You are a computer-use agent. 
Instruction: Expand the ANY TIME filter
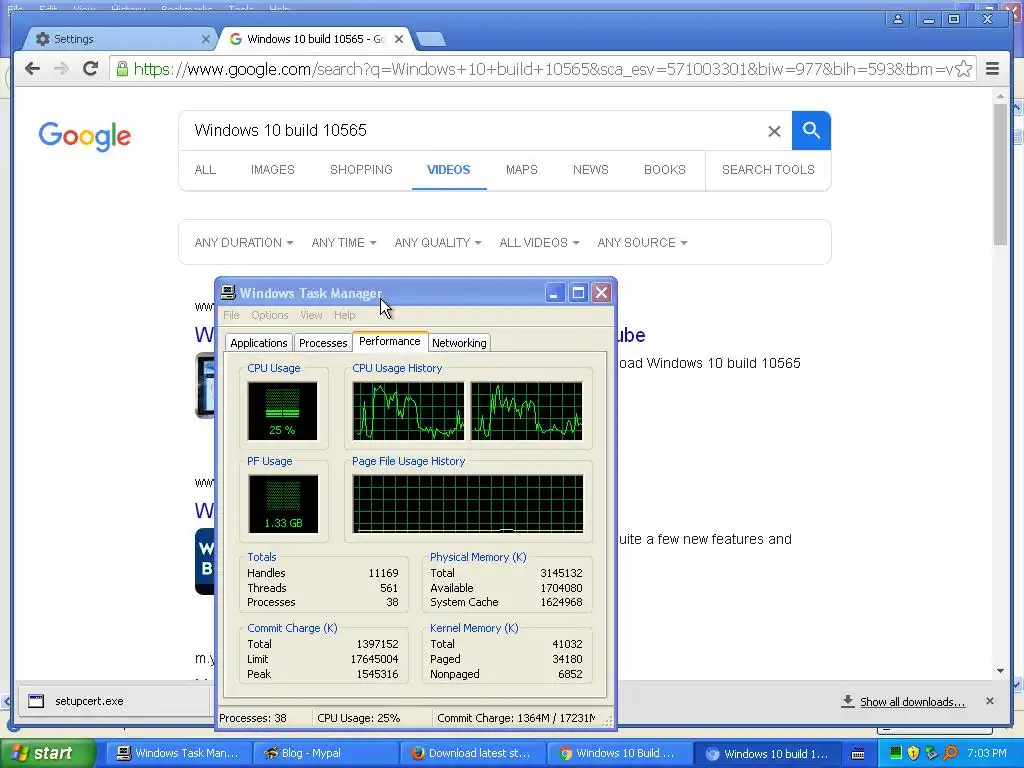point(344,243)
